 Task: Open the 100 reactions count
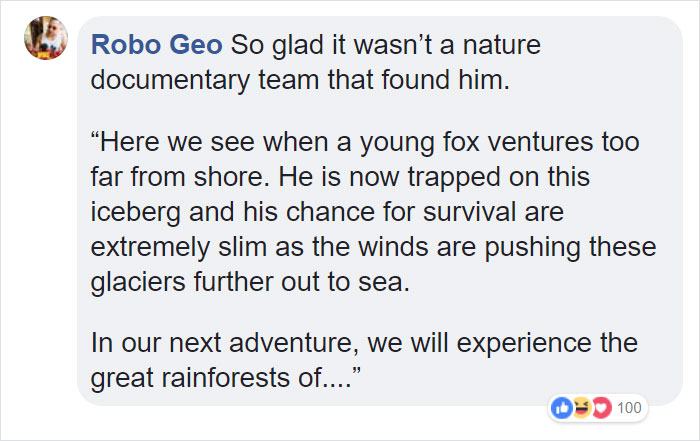coord(629,408)
